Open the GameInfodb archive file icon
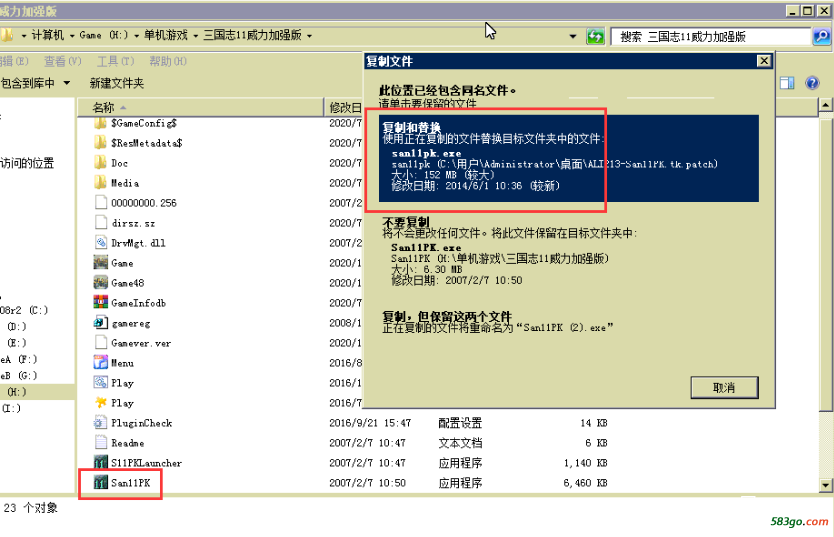834x537 pixels. click(x=101, y=303)
